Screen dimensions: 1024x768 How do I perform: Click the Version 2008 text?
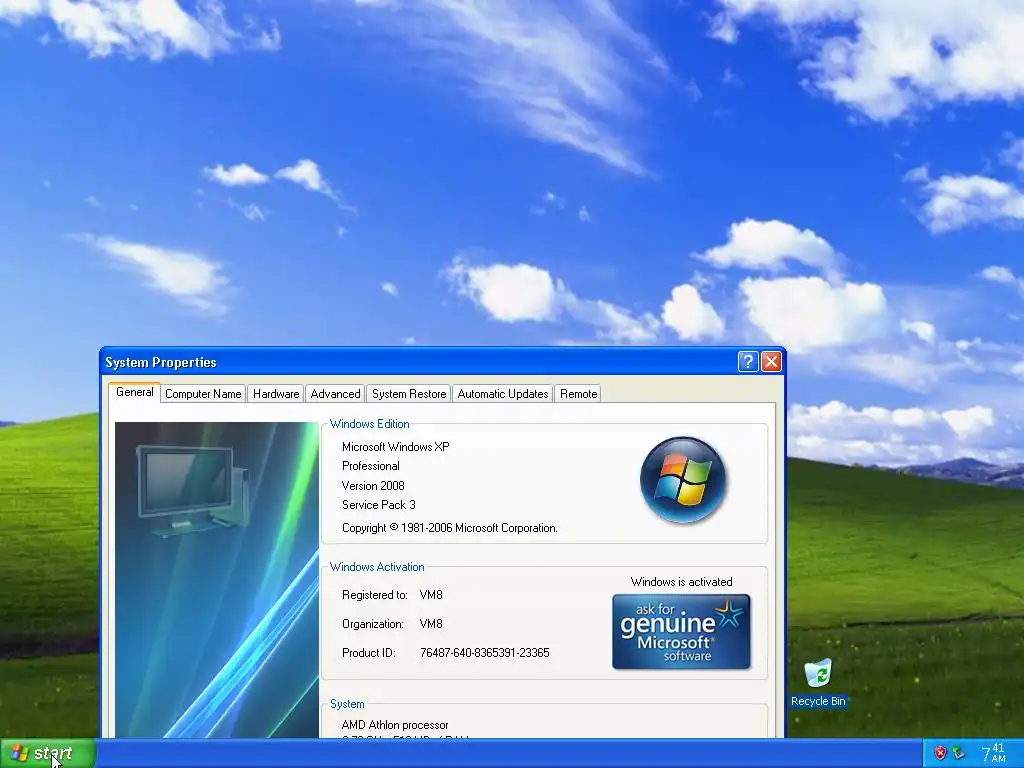pyautogui.click(x=374, y=485)
